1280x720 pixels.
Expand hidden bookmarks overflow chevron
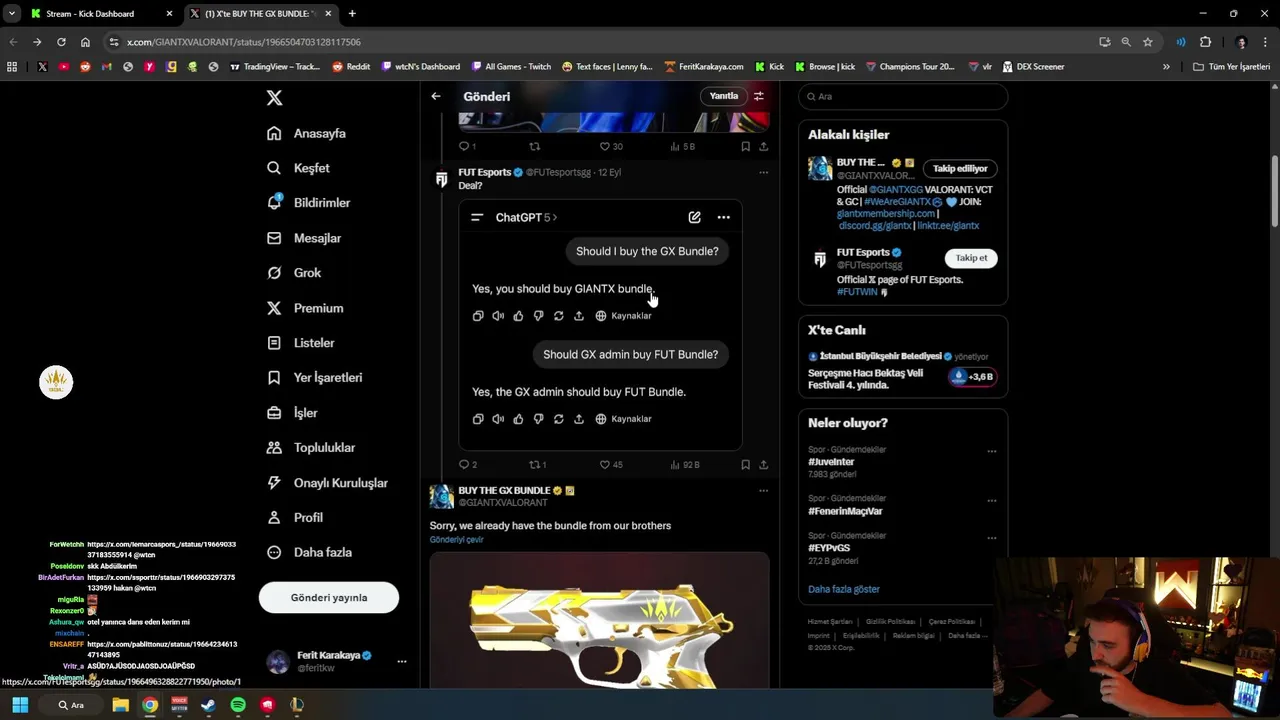tap(1166, 67)
